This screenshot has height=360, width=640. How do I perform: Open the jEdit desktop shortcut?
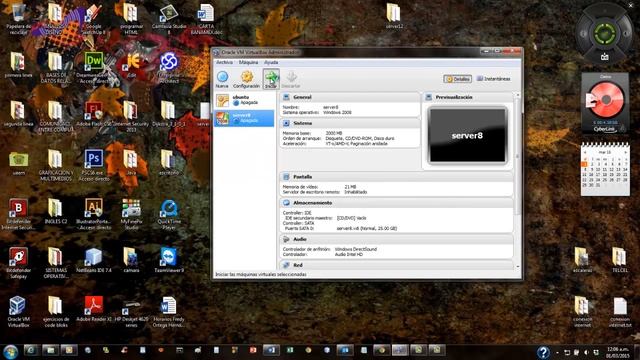(131, 65)
